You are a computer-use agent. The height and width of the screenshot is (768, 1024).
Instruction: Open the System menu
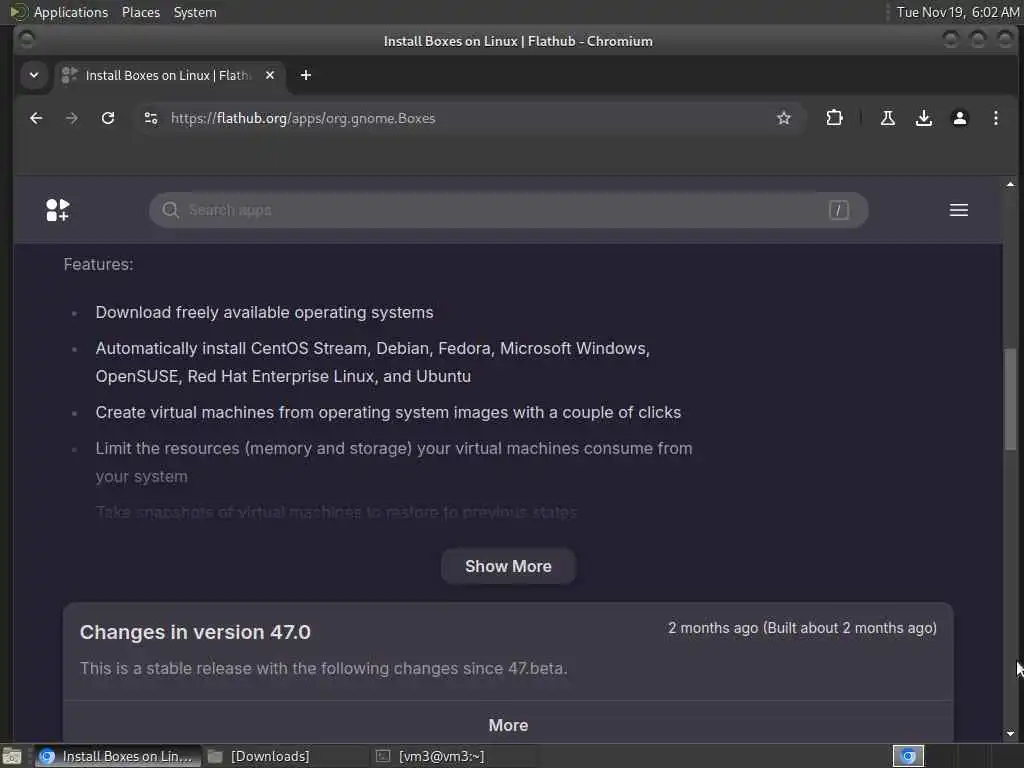(195, 12)
